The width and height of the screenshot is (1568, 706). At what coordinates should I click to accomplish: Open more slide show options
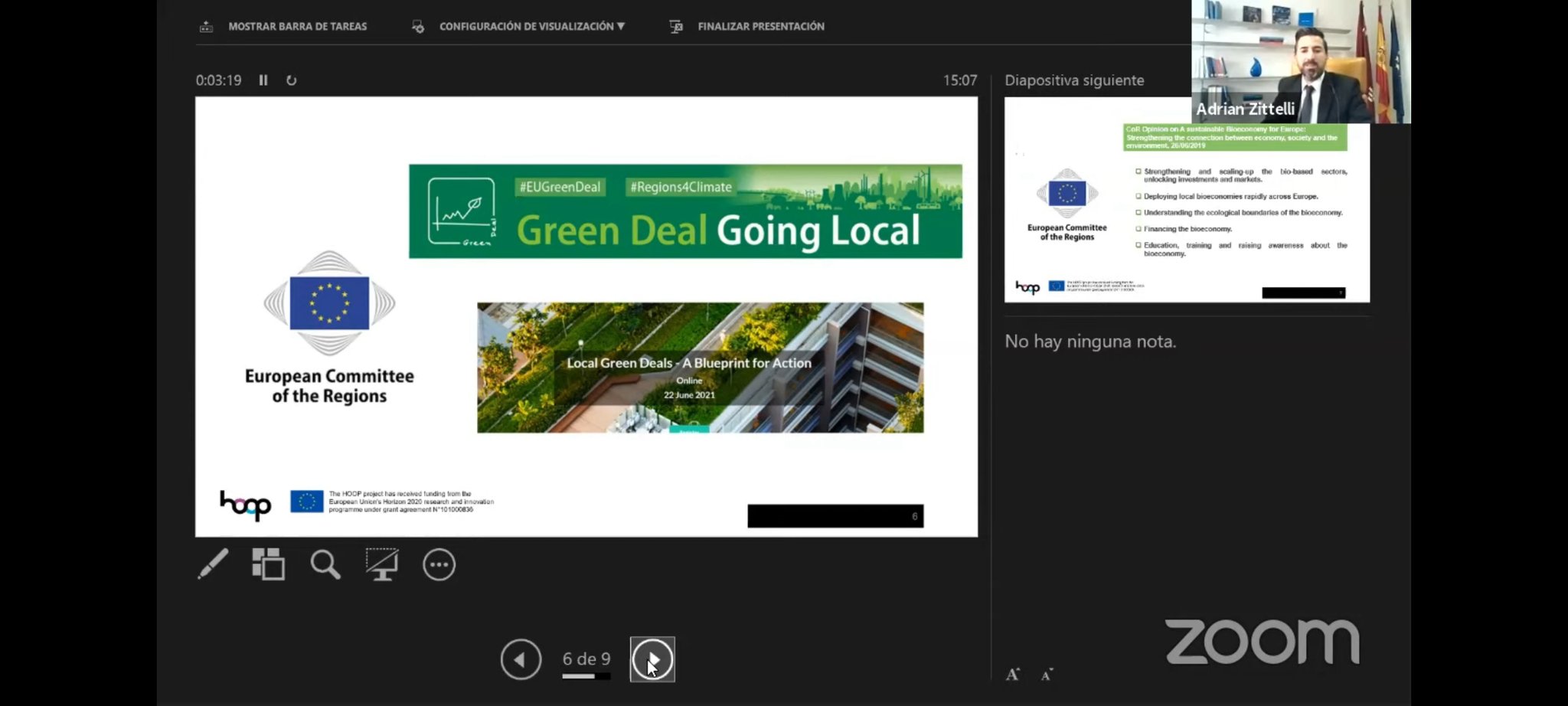[439, 565]
